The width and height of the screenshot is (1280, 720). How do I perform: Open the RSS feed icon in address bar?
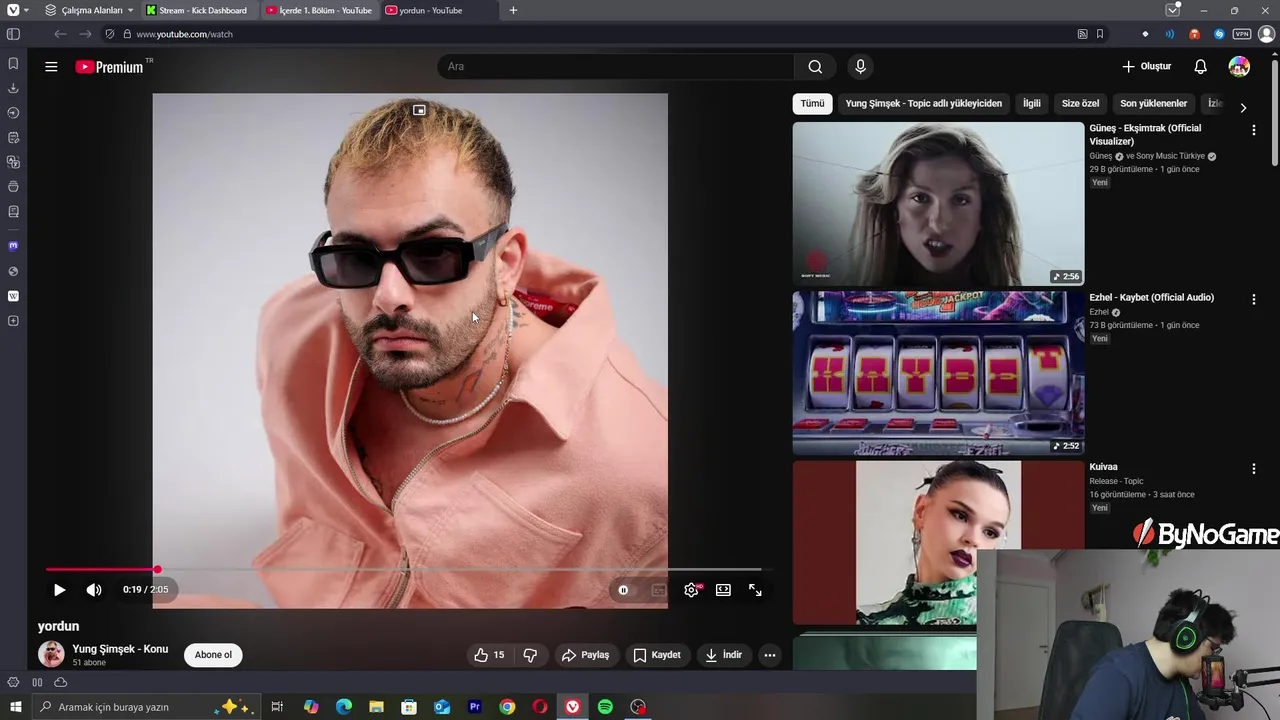(x=1082, y=34)
